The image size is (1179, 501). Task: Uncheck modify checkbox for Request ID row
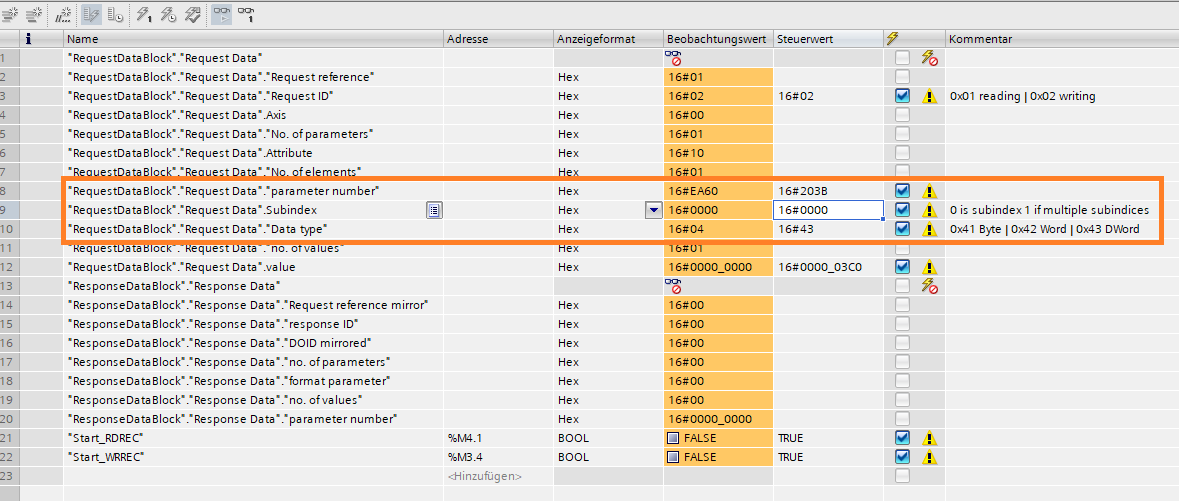[902, 96]
